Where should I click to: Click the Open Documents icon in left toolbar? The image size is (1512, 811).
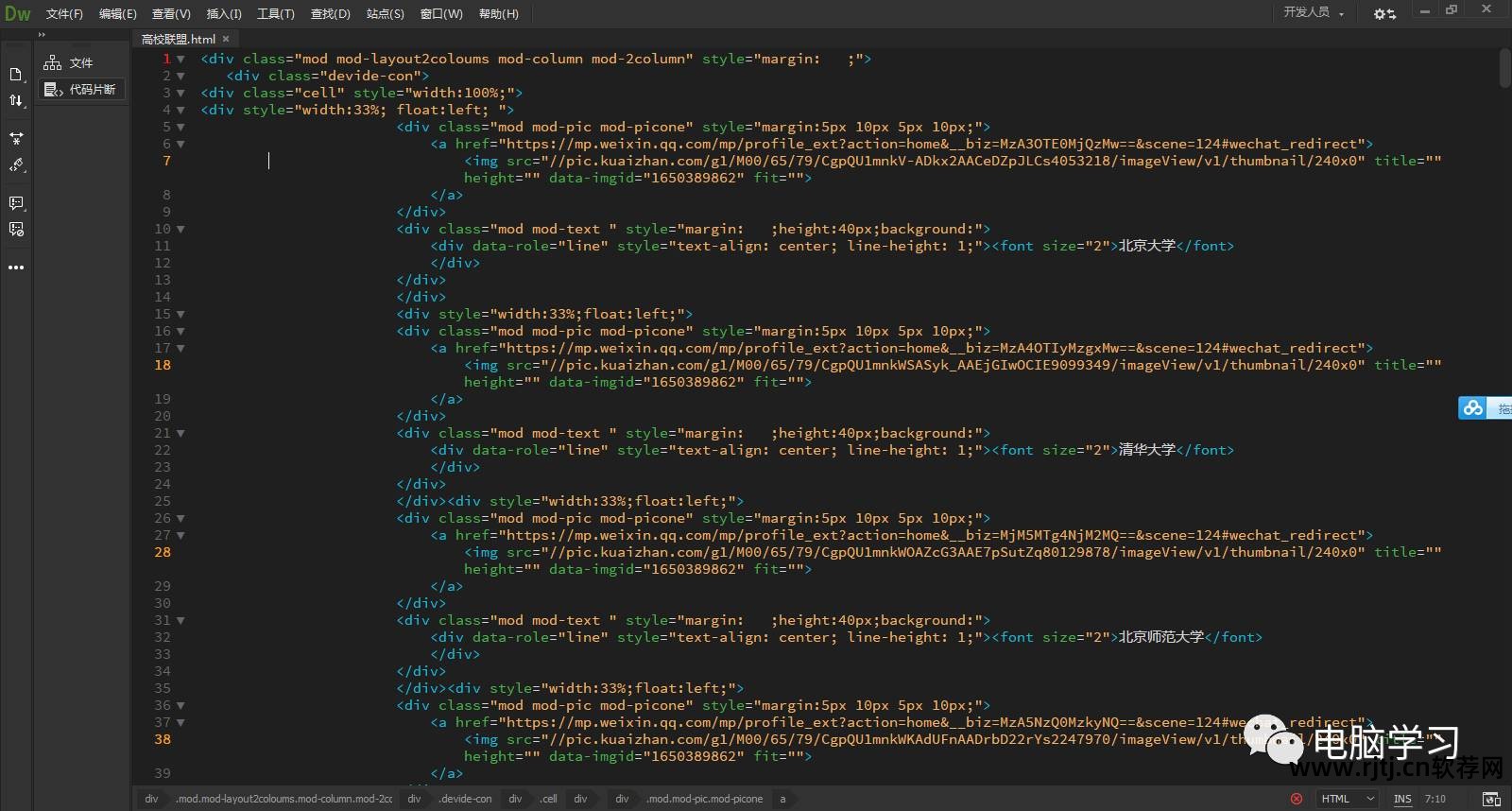click(16, 75)
